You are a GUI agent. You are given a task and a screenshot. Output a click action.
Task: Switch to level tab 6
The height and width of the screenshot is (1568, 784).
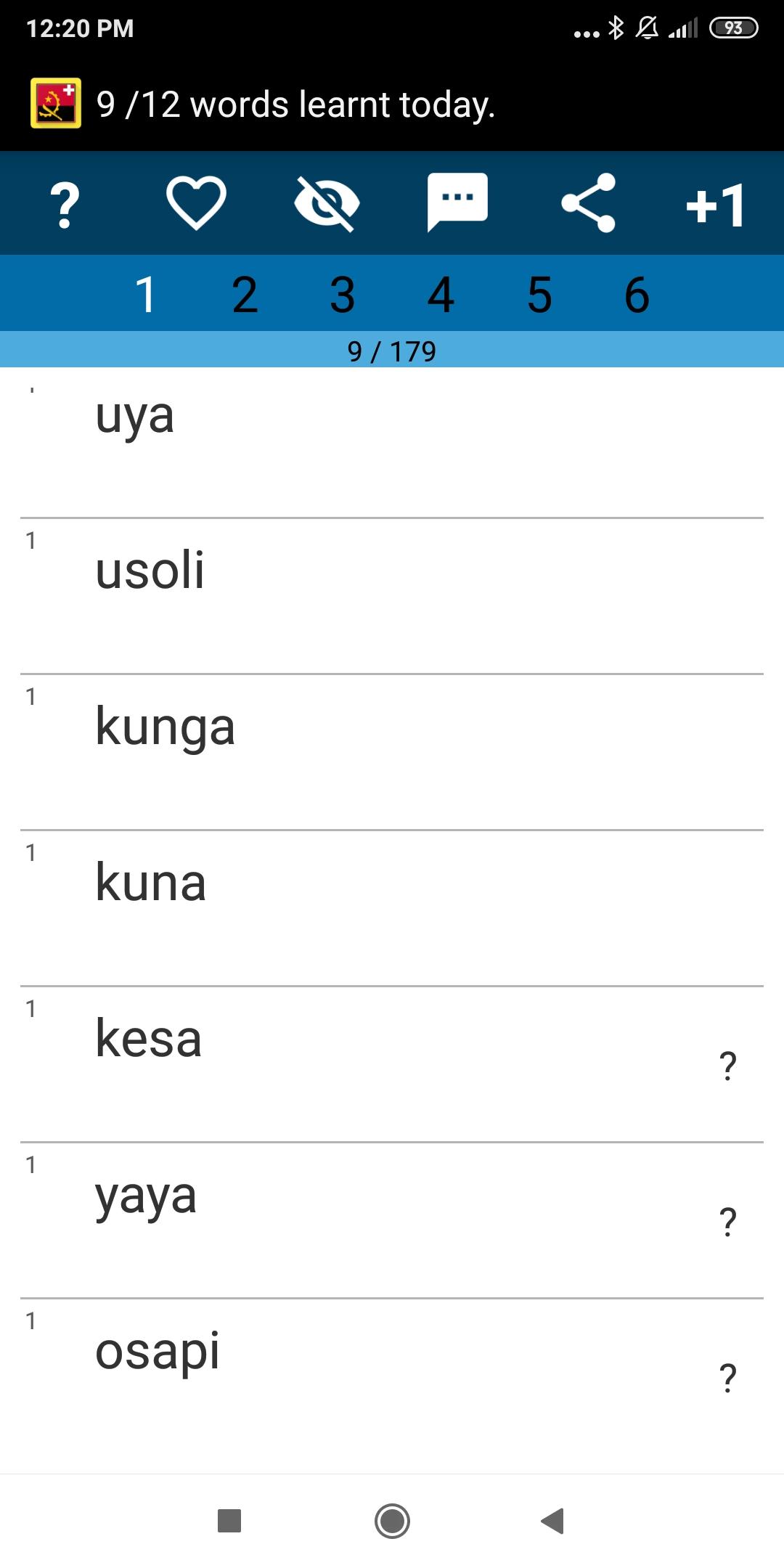tap(637, 295)
